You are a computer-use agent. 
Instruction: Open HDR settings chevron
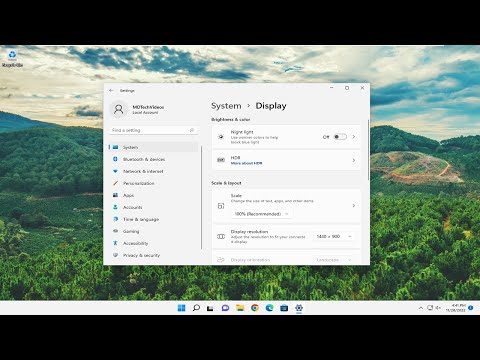[354, 160]
